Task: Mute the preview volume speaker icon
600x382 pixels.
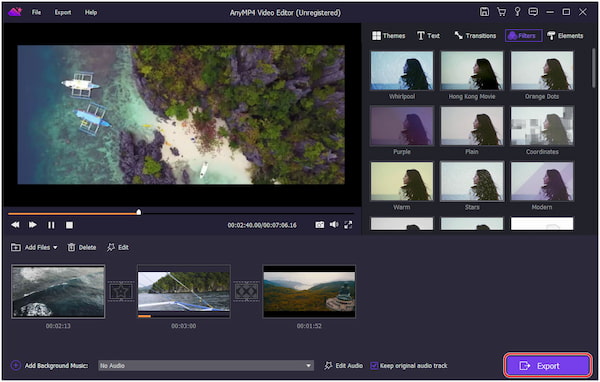Action: tap(334, 225)
